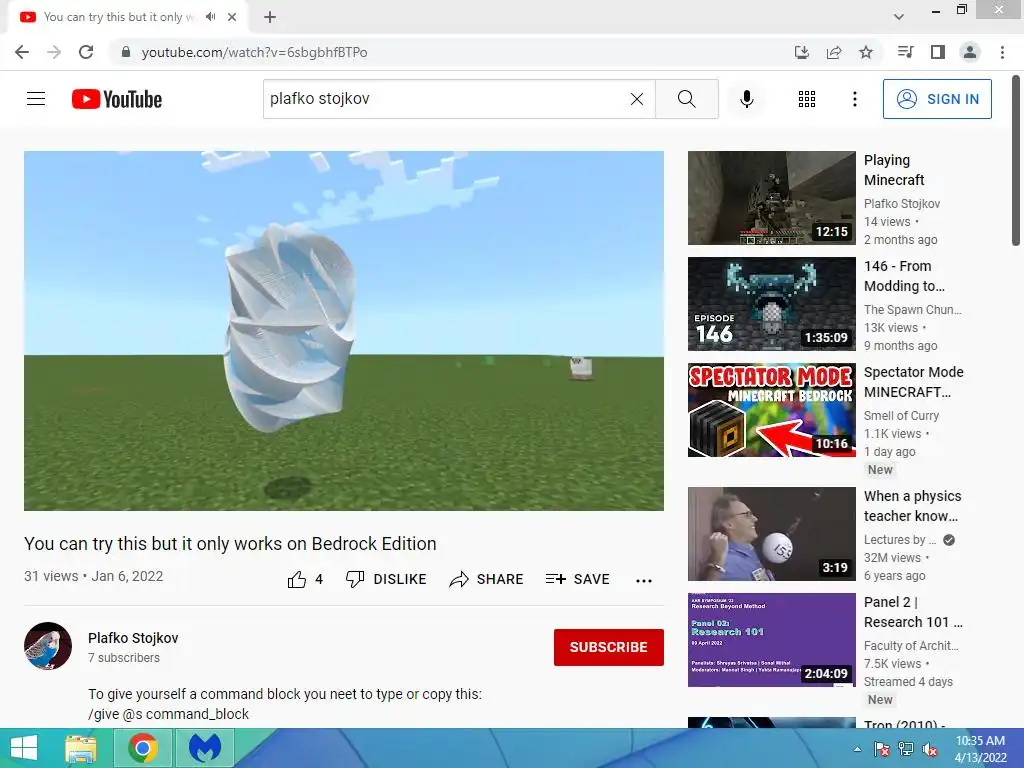Screen dimensions: 1024x768
Task: Open Spectator Mode Minecraft Bedrock thumbnail
Action: pos(771,410)
